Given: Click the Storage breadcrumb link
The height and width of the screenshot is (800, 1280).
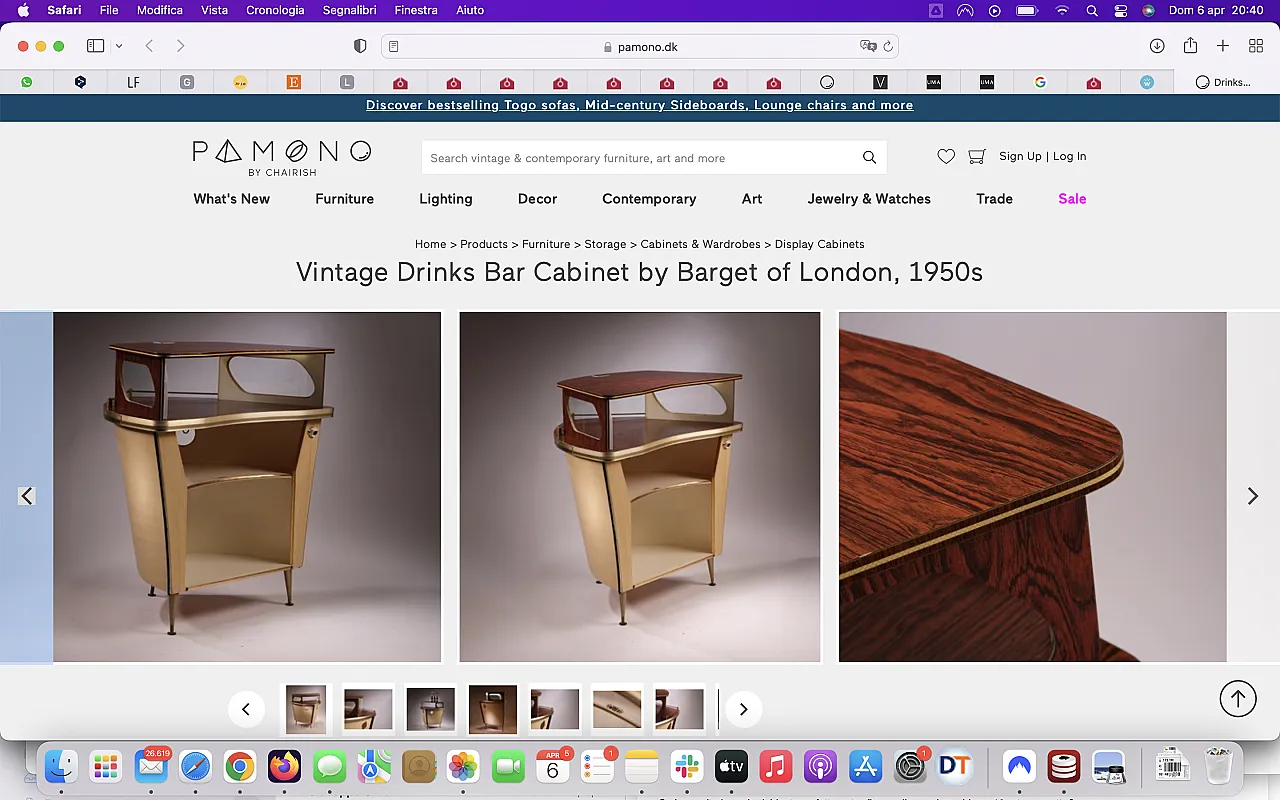Looking at the screenshot, I should [x=605, y=244].
